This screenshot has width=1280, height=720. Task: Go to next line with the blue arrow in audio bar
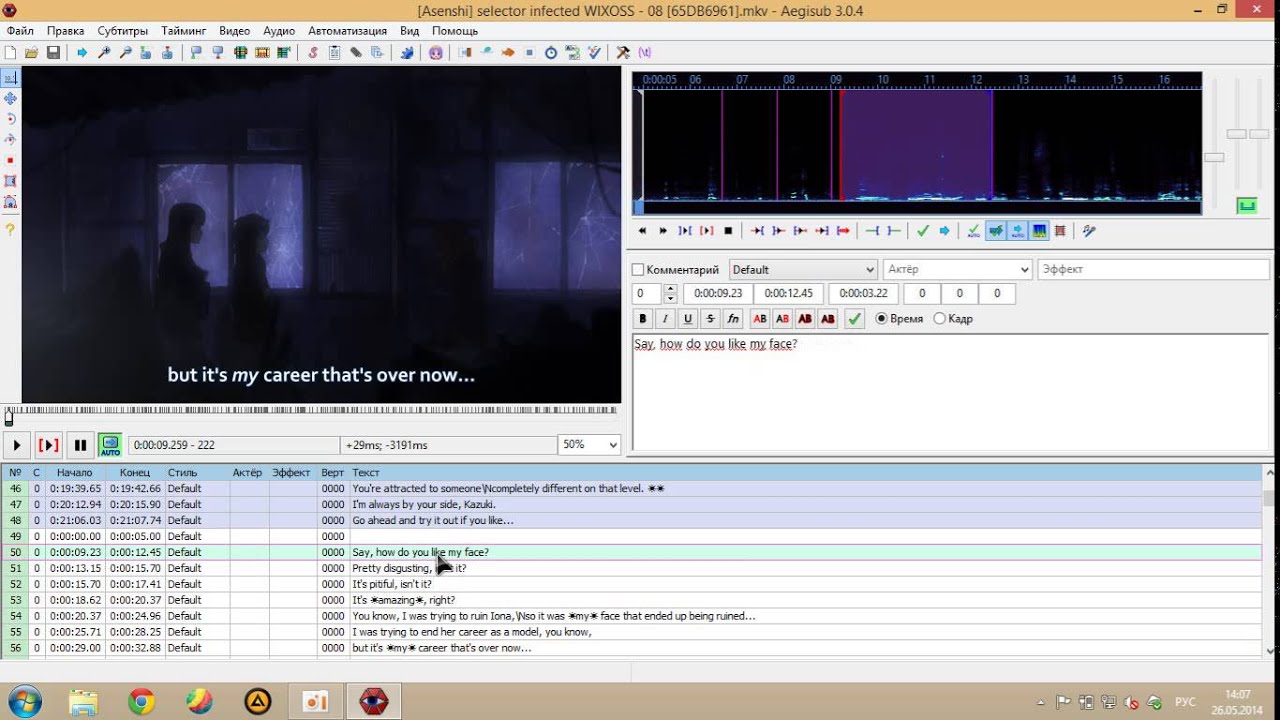pyautogui.click(x=945, y=231)
